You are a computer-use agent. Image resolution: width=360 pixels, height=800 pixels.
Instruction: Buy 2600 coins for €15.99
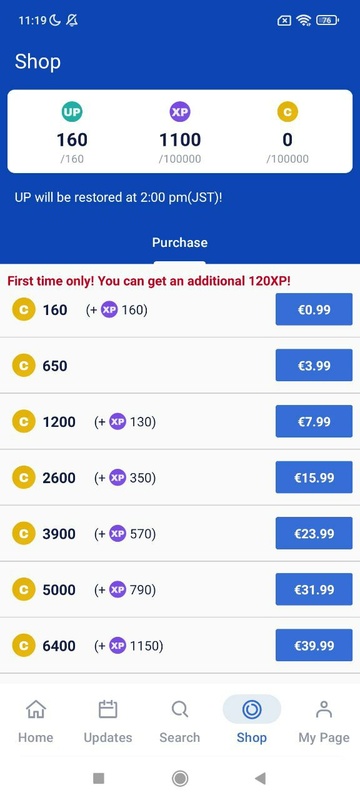pos(314,478)
